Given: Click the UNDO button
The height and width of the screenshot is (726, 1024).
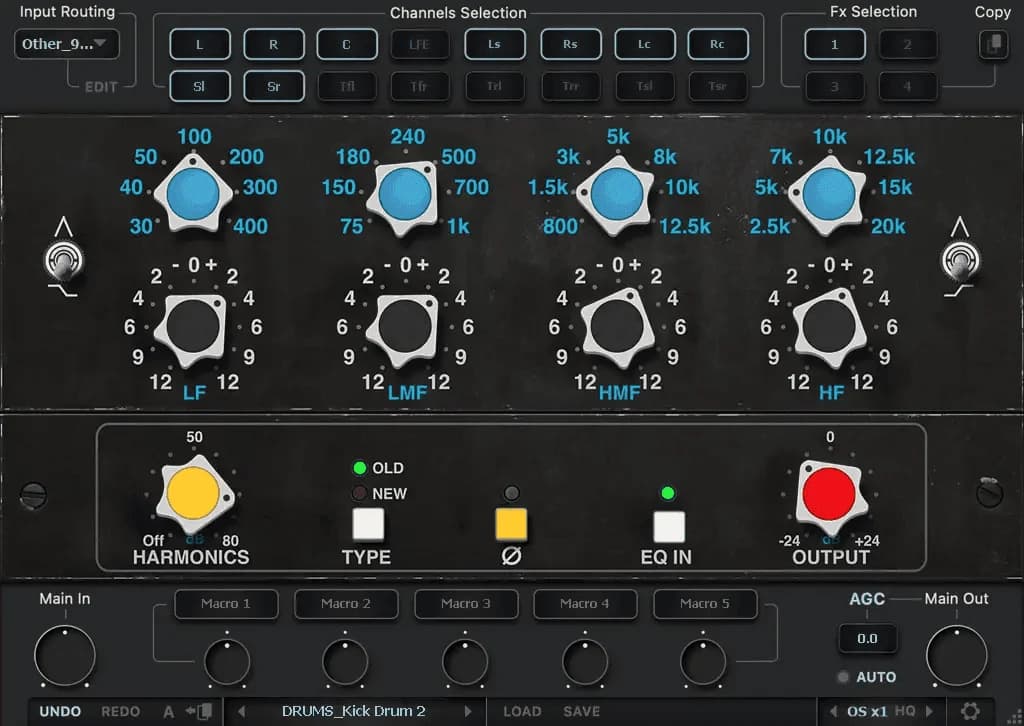Looking at the screenshot, I should point(60,712).
